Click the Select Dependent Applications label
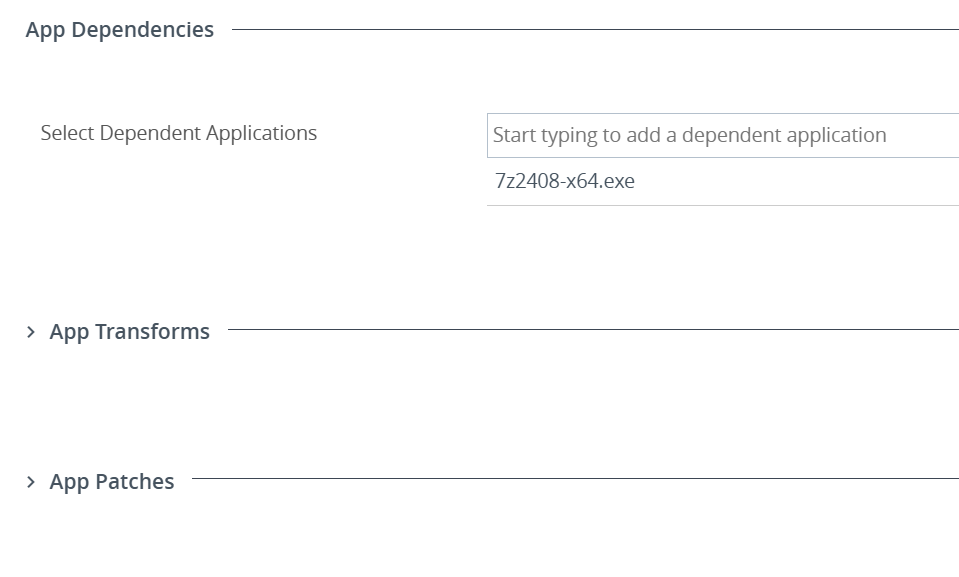 [x=179, y=133]
